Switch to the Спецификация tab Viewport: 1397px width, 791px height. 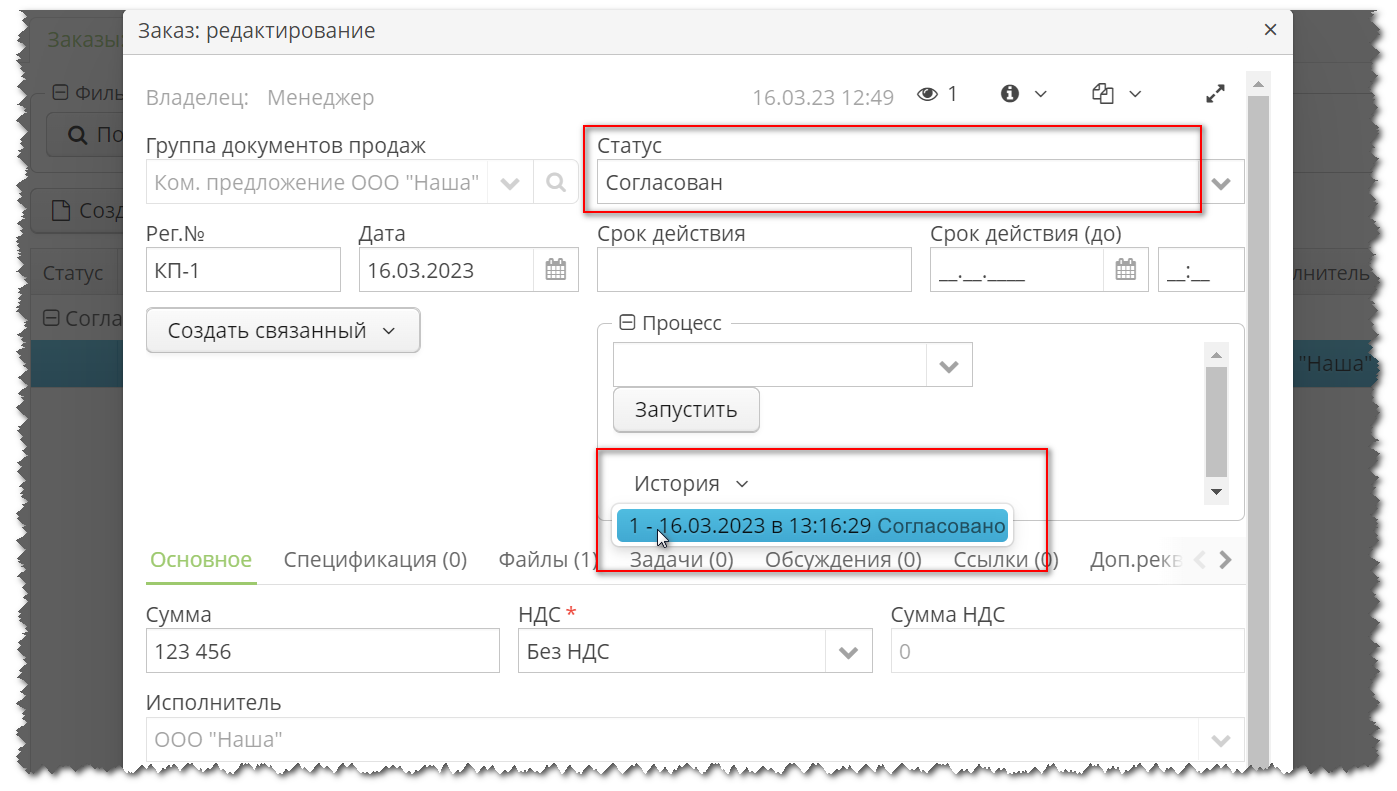(375, 560)
